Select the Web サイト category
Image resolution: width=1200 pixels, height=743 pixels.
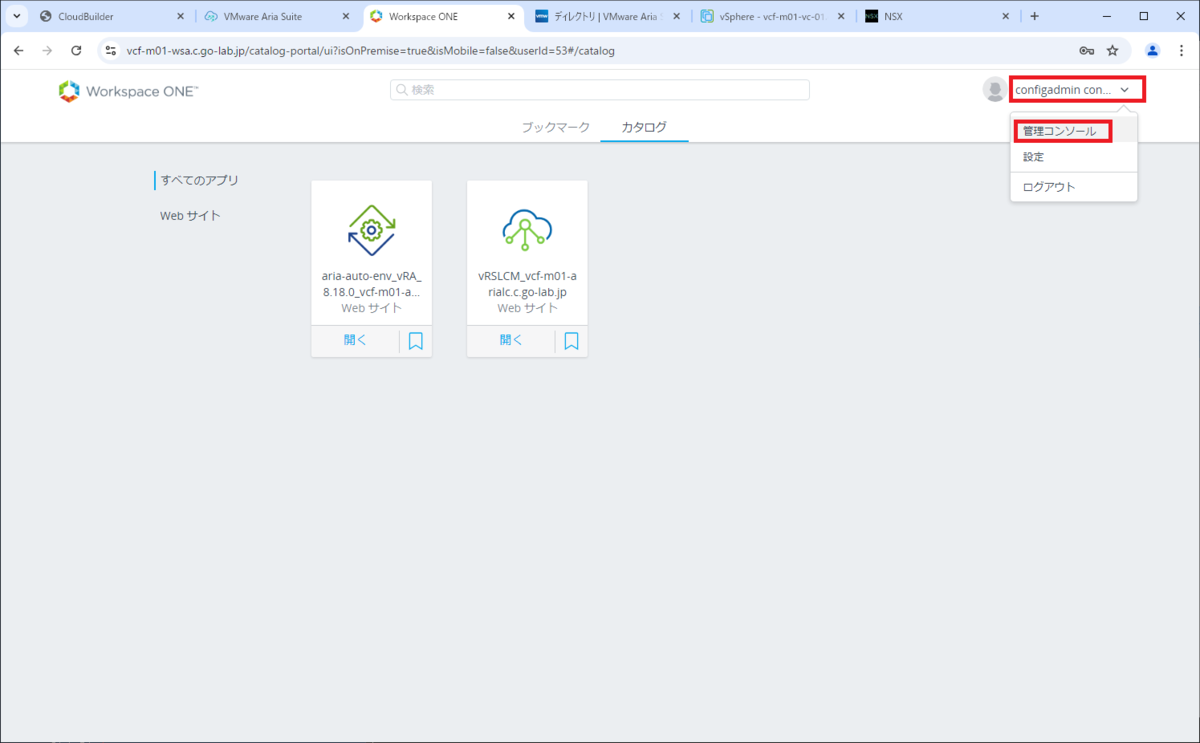pos(190,216)
